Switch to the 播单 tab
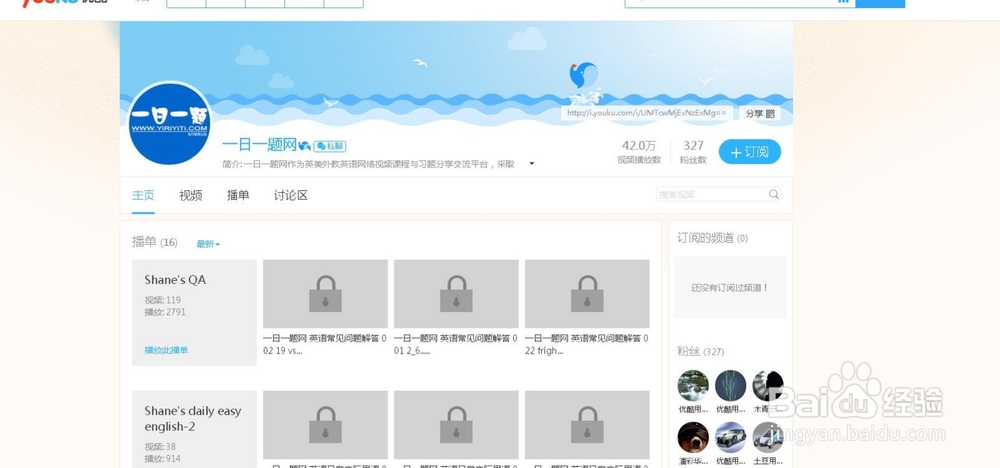Viewport: 1000px width, 468px height. (x=238, y=195)
